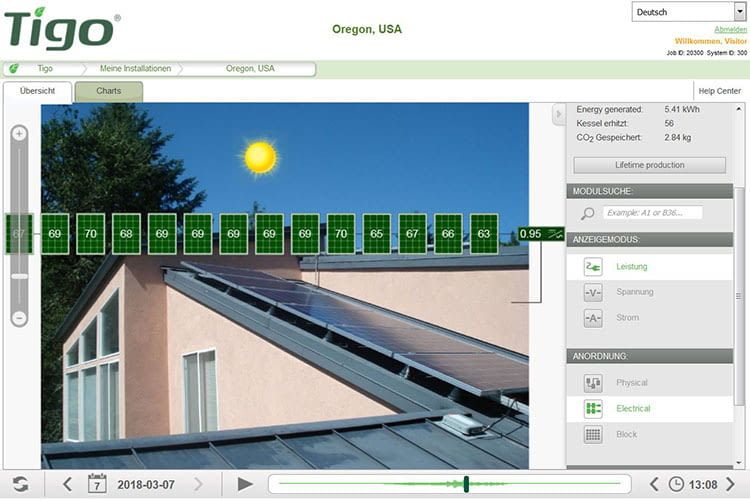Open Oregon, USA breadcrumb
The image size is (750, 500).
[250, 68]
